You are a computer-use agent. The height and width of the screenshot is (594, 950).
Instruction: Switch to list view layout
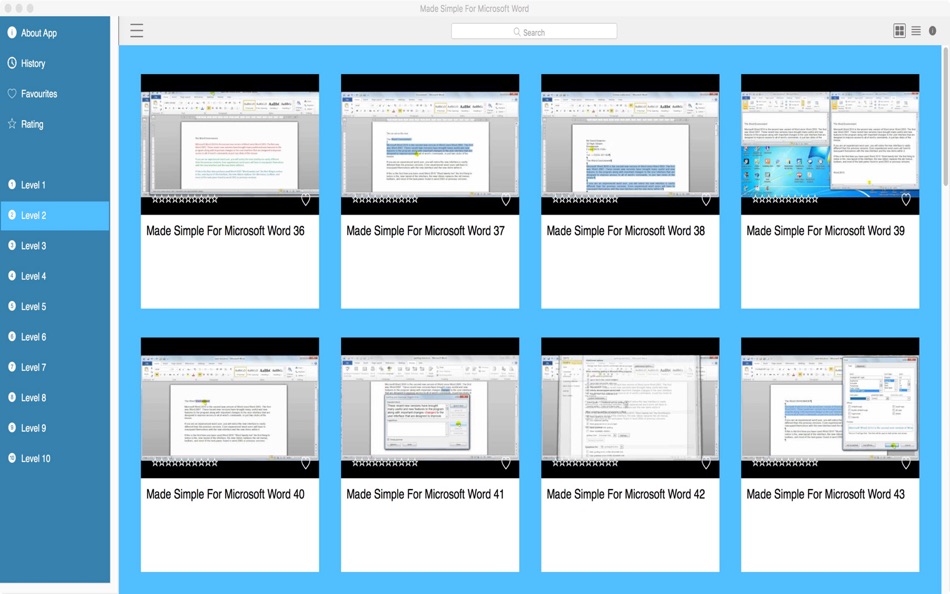point(916,30)
